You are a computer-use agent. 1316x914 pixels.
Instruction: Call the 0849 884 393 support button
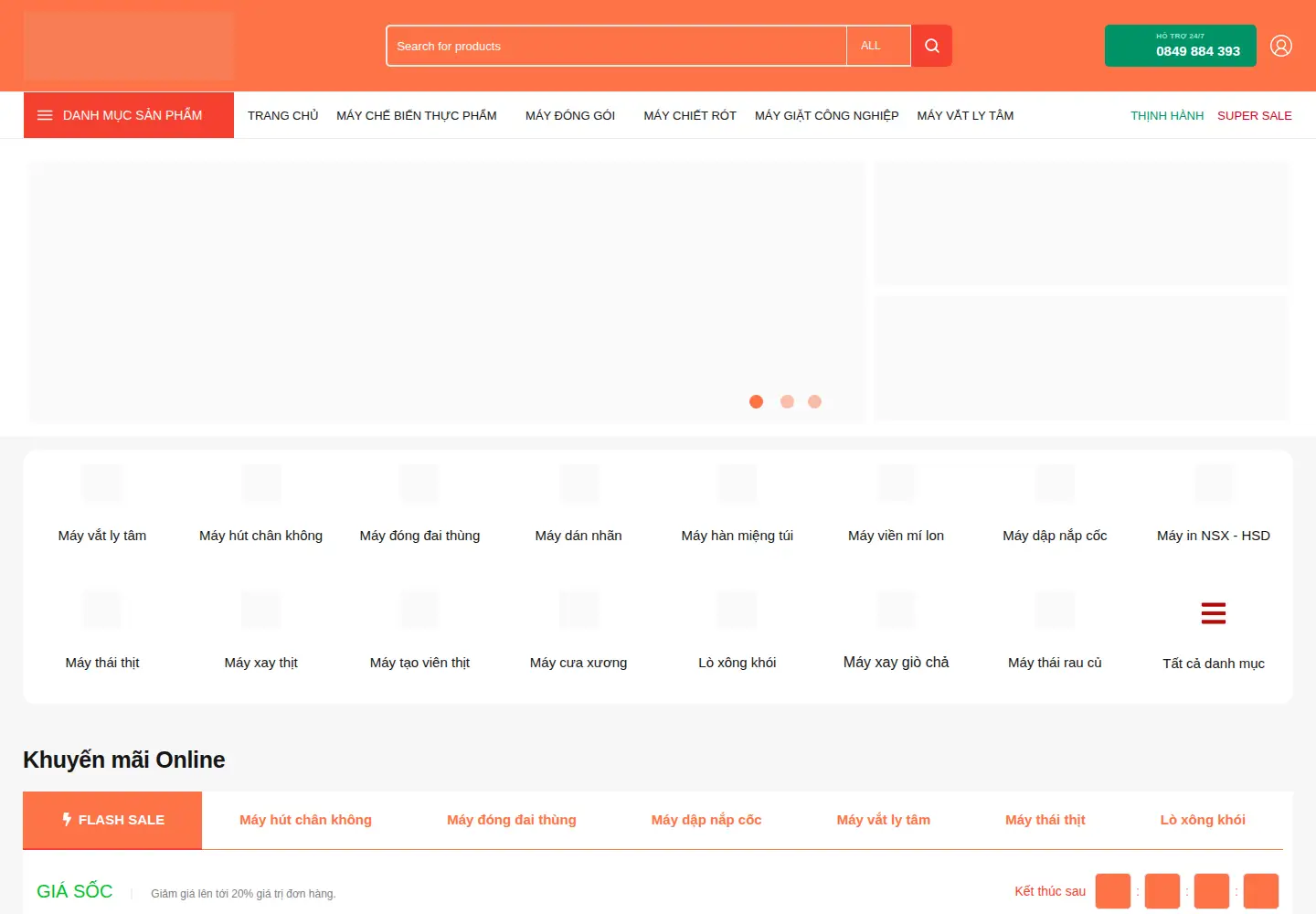pos(1180,46)
